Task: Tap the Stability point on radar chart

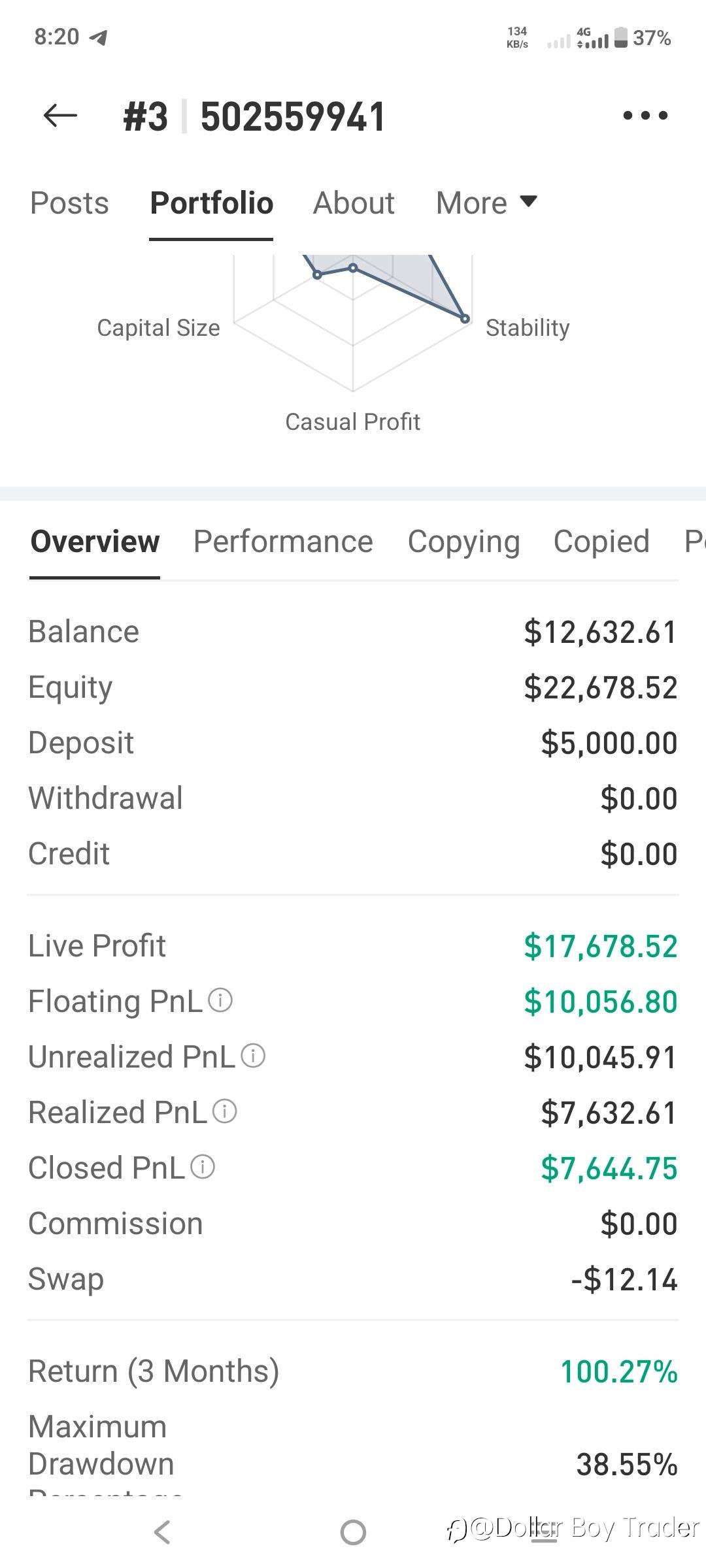Action: (x=465, y=319)
